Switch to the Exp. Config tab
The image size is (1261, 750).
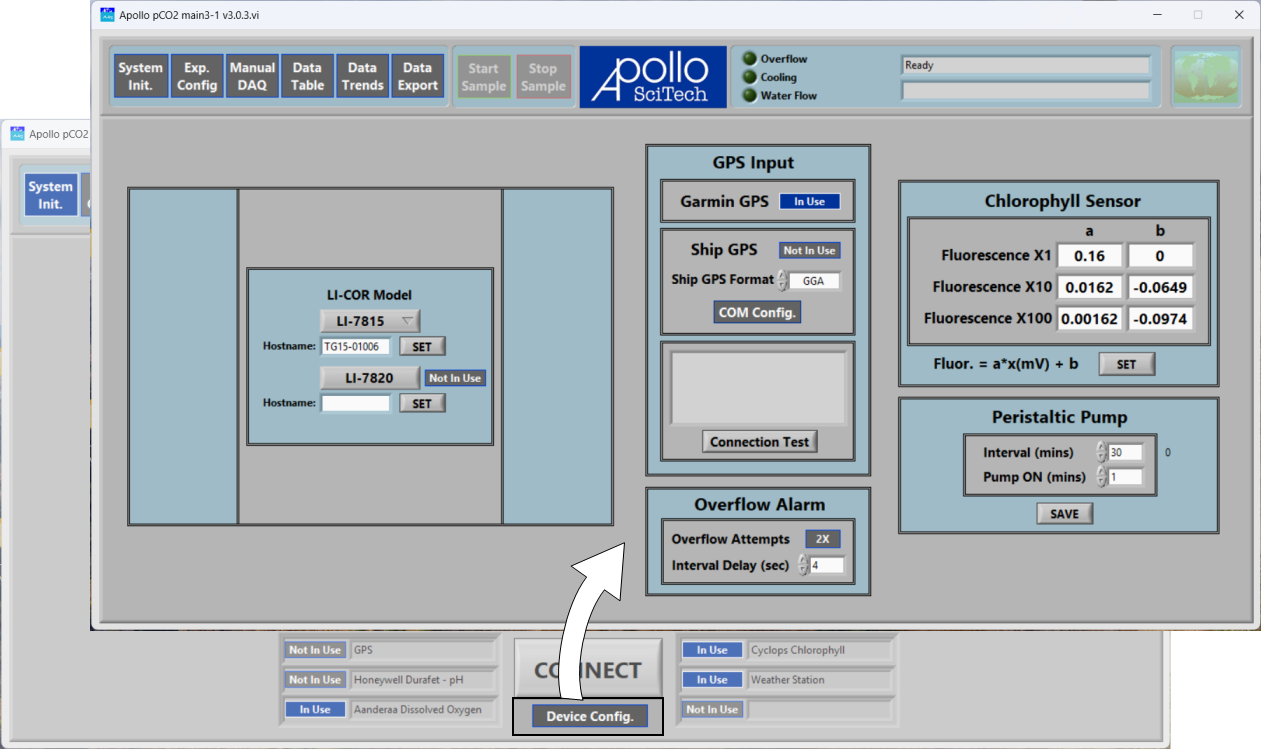(x=197, y=77)
